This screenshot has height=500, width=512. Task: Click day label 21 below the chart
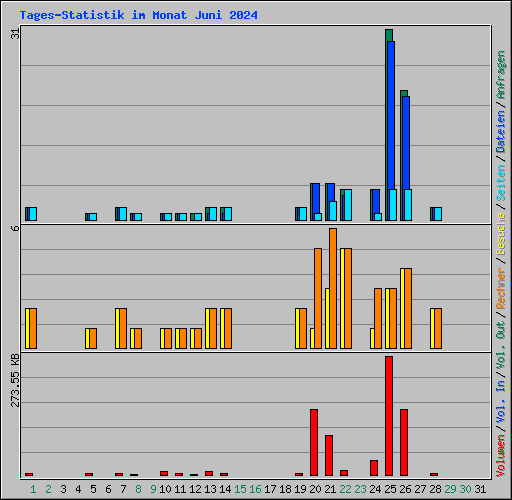coord(330,489)
